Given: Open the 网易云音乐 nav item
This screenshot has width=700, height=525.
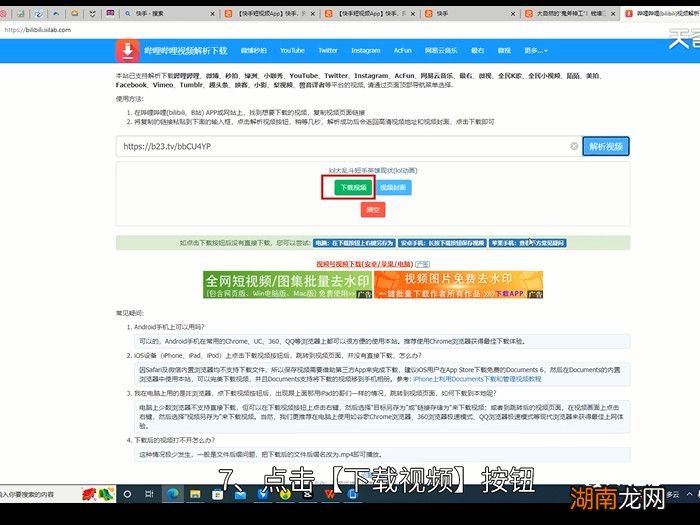Looking at the screenshot, I should pos(441,51).
